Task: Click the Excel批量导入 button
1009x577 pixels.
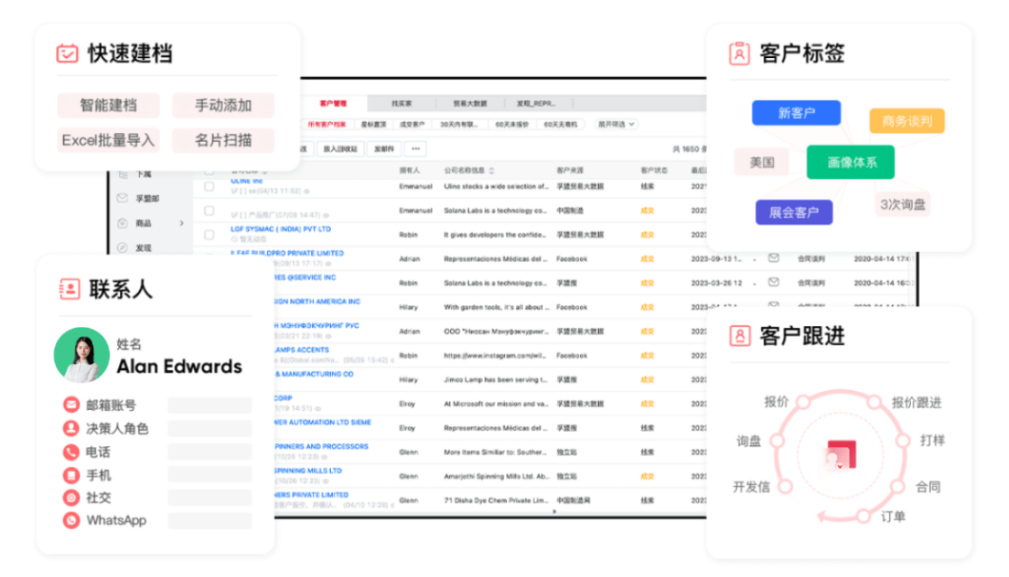Action: 108,140
